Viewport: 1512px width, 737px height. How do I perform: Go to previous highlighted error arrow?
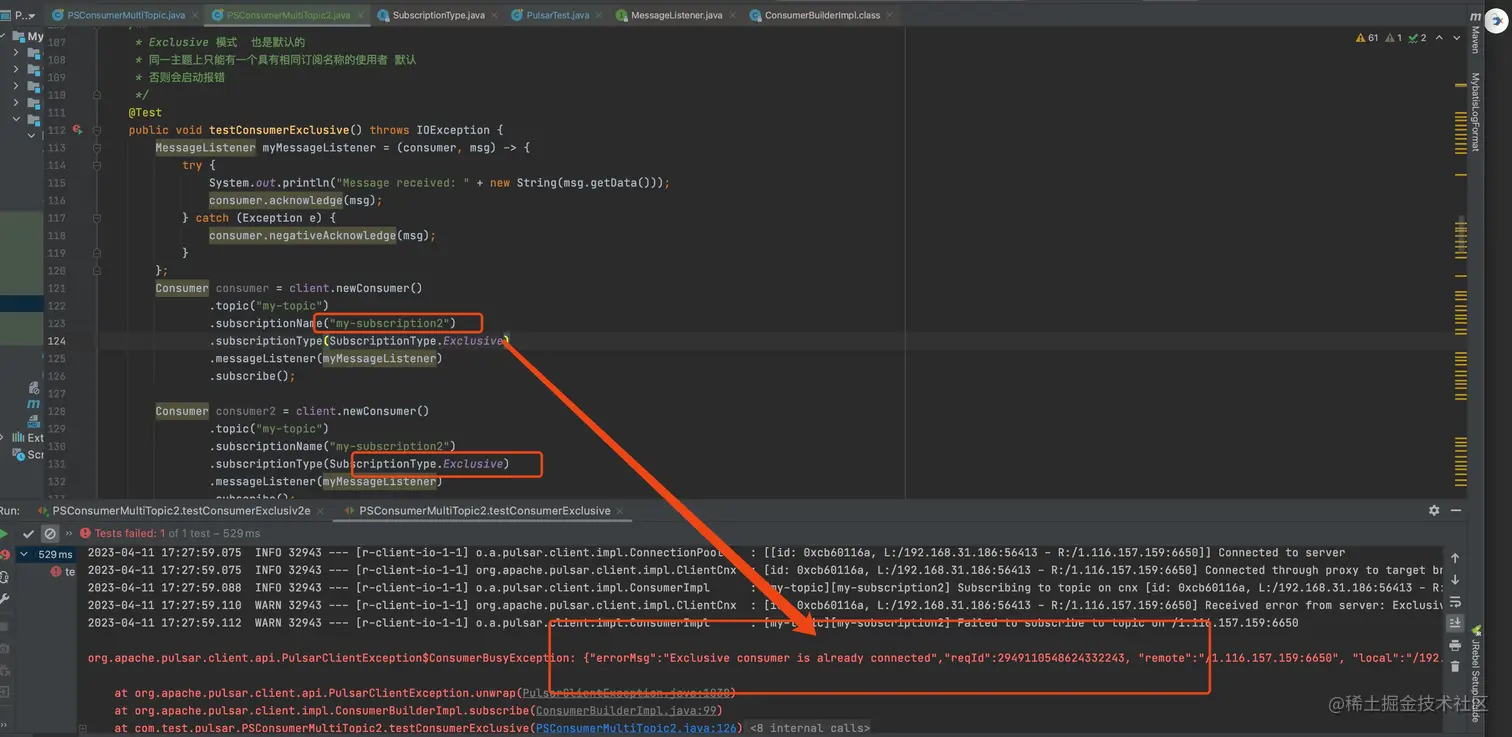click(1438, 38)
